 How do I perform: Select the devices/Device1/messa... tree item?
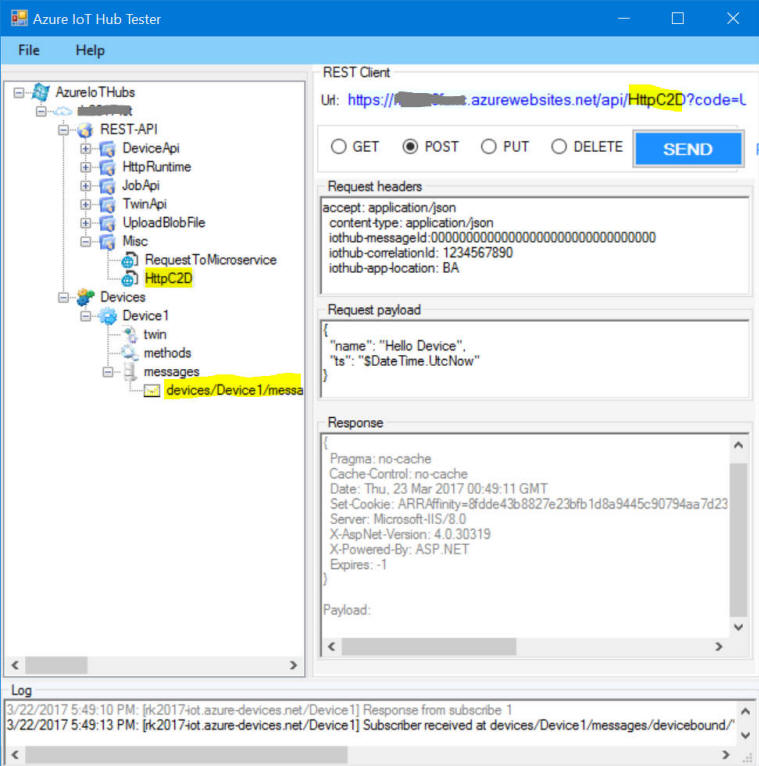pos(234,390)
